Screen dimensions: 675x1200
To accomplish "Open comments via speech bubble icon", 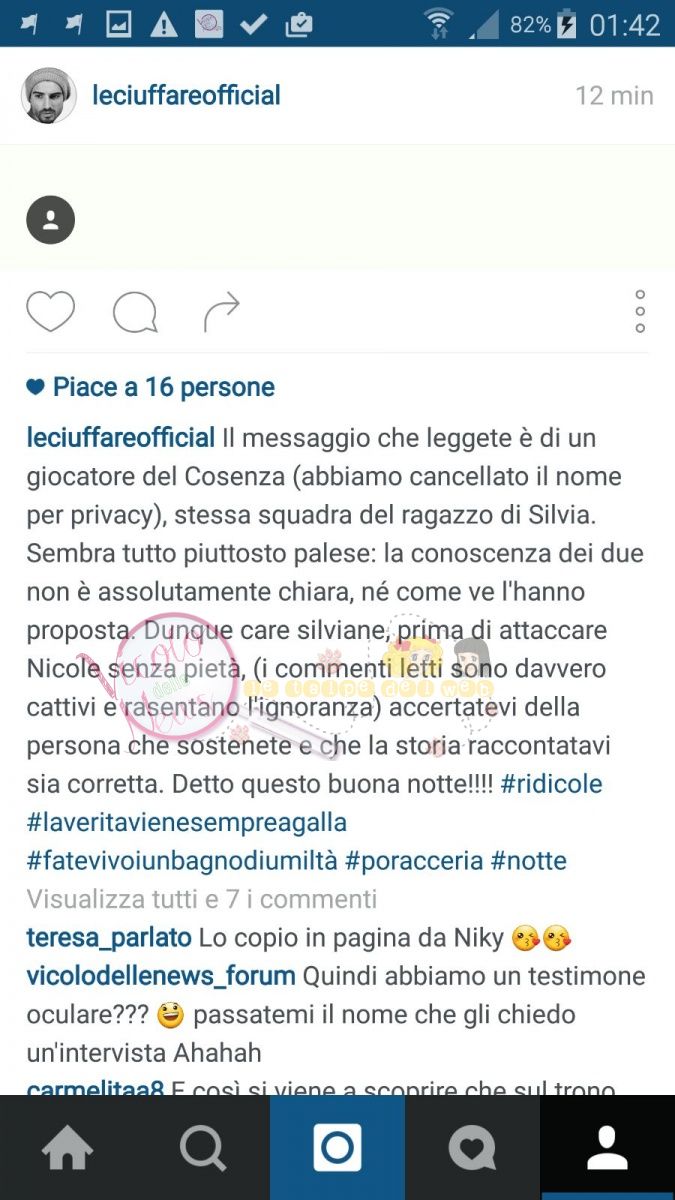I will (x=135, y=313).
